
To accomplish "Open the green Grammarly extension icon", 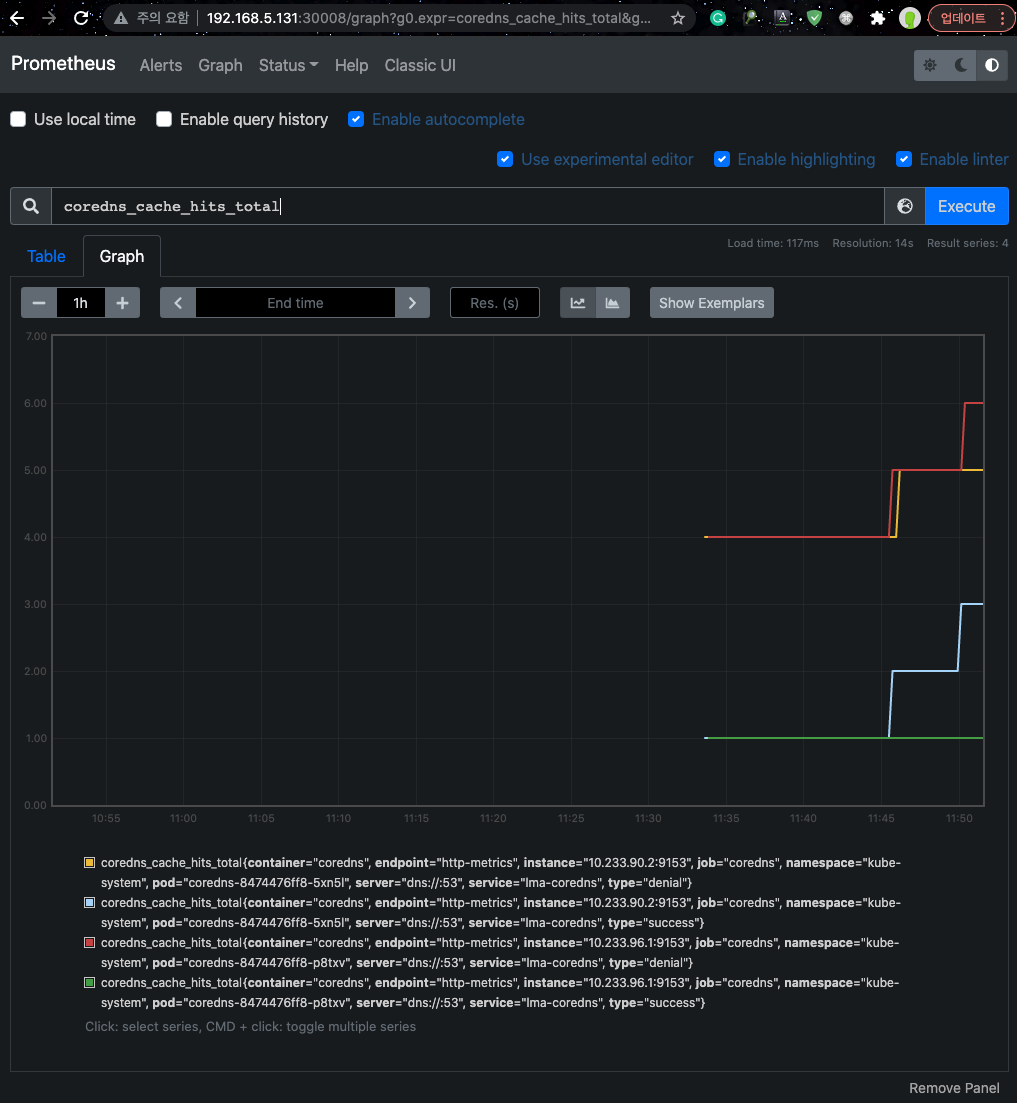I will [x=717, y=18].
